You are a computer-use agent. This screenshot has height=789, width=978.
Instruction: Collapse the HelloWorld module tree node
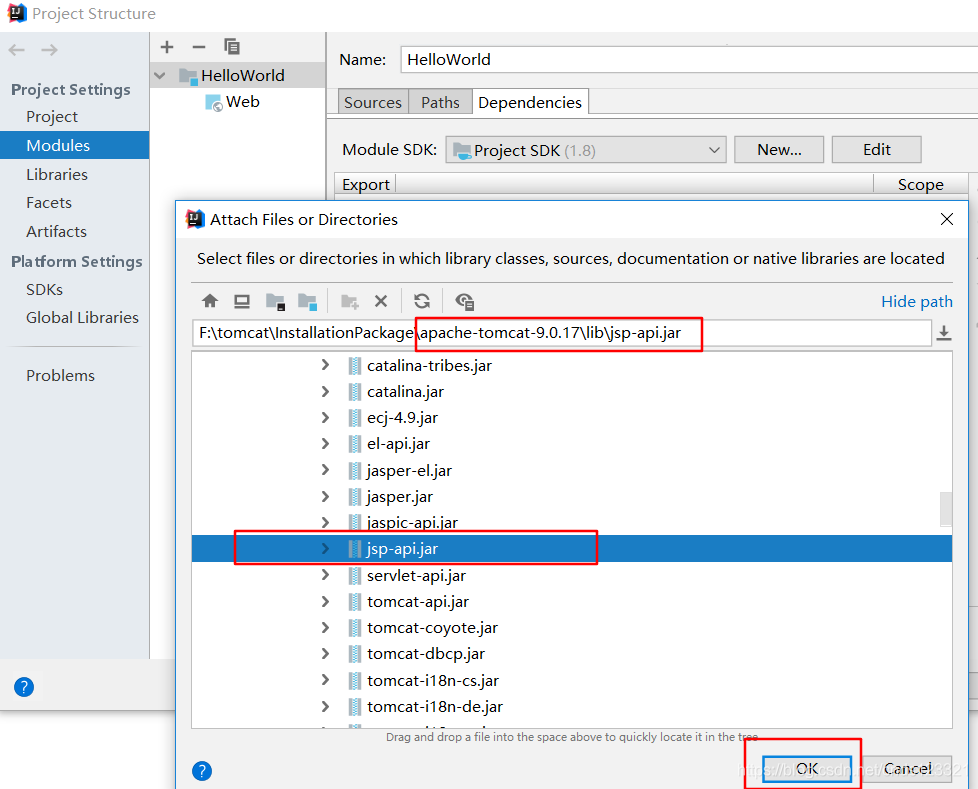160,75
